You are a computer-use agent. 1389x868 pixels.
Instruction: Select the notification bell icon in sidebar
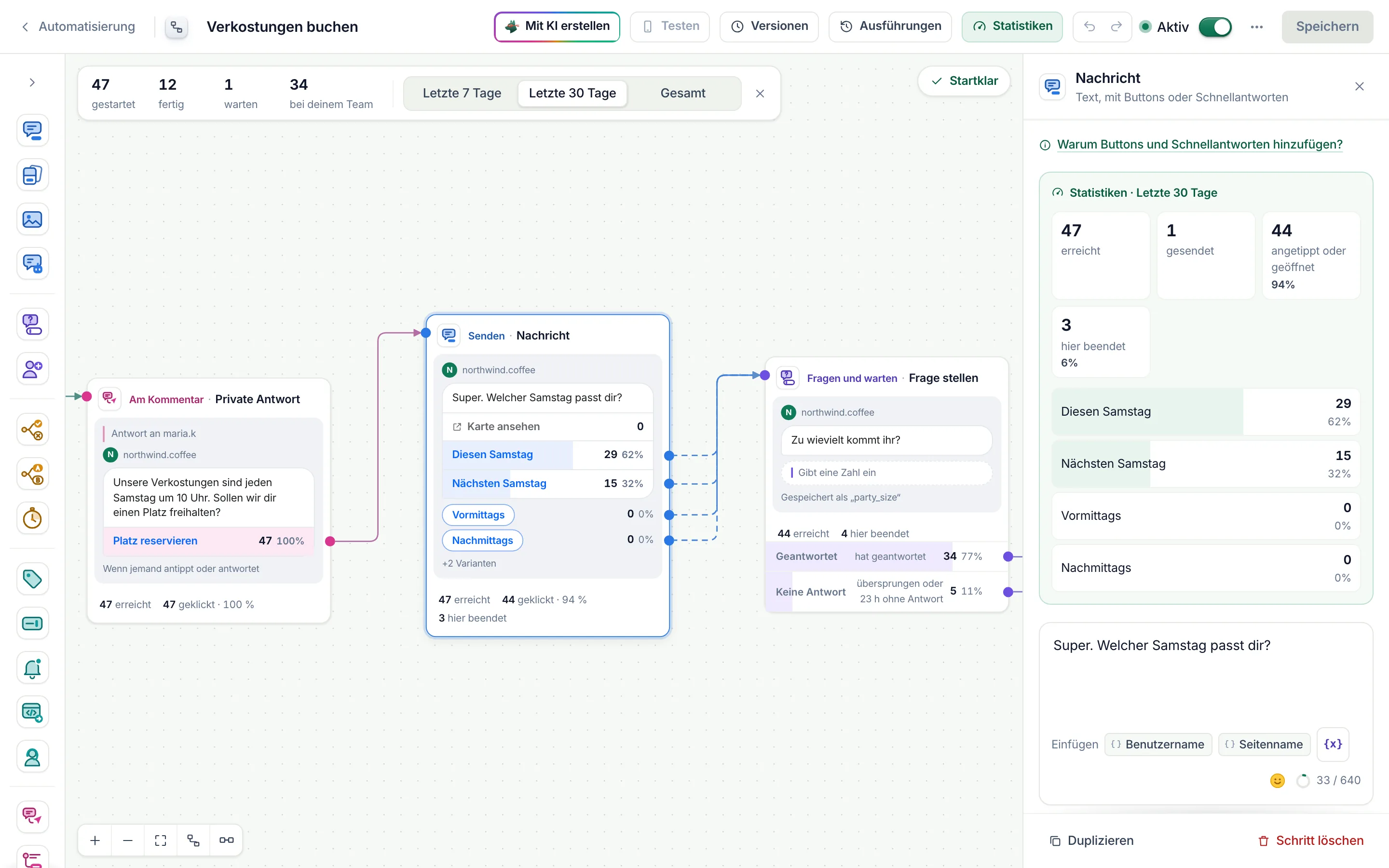[32, 668]
